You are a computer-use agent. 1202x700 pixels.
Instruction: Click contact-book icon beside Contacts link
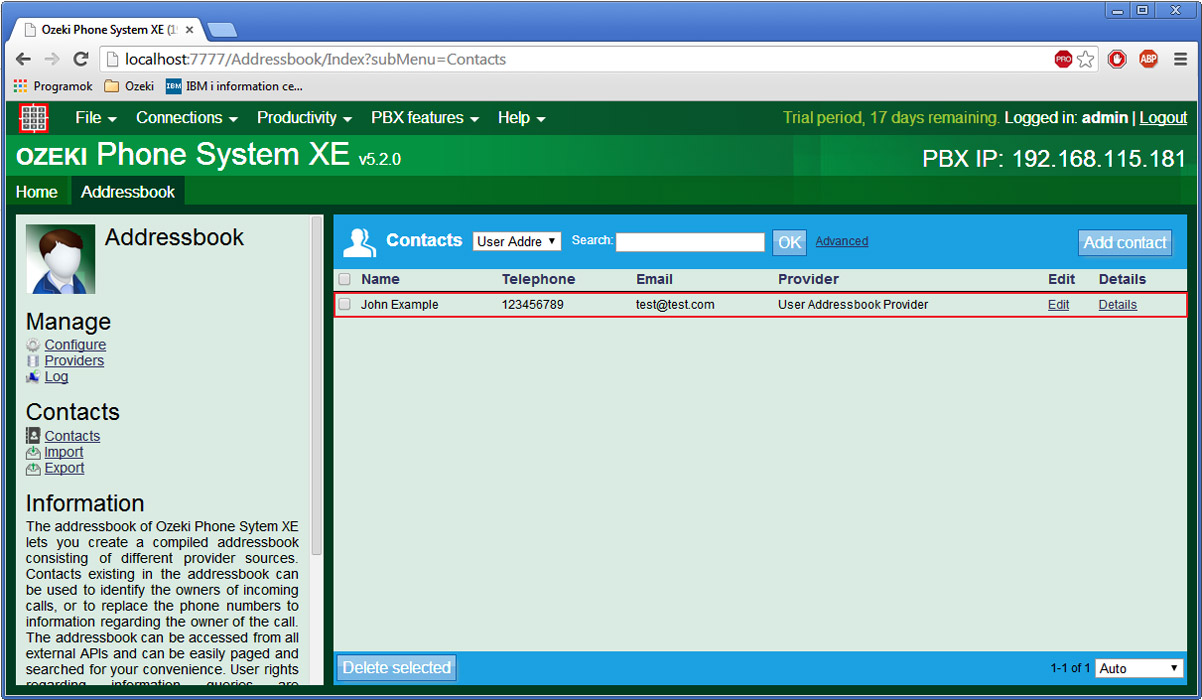[34, 436]
